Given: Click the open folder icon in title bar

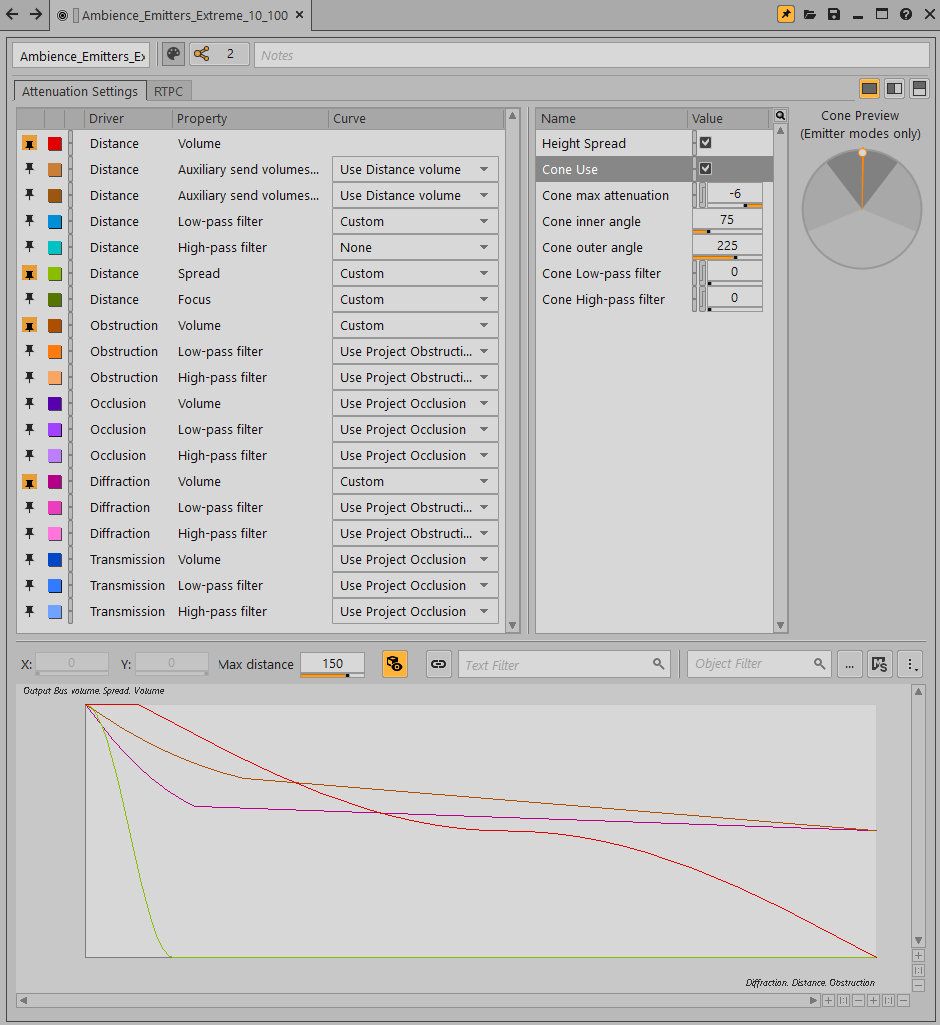Looking at the screenshot, I should click(810, 14).
